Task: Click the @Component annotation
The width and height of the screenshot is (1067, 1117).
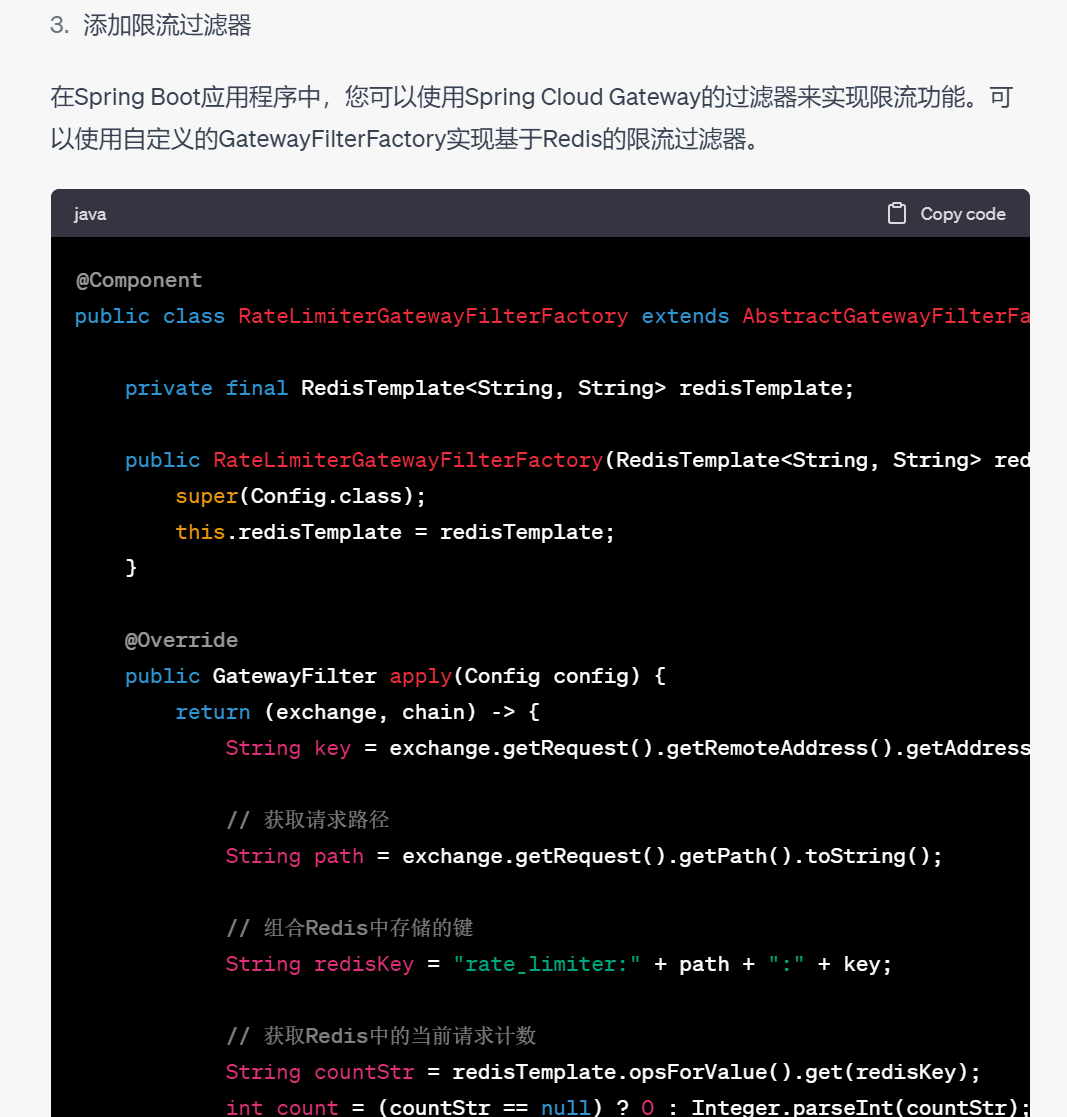Action: coord(139,280)
